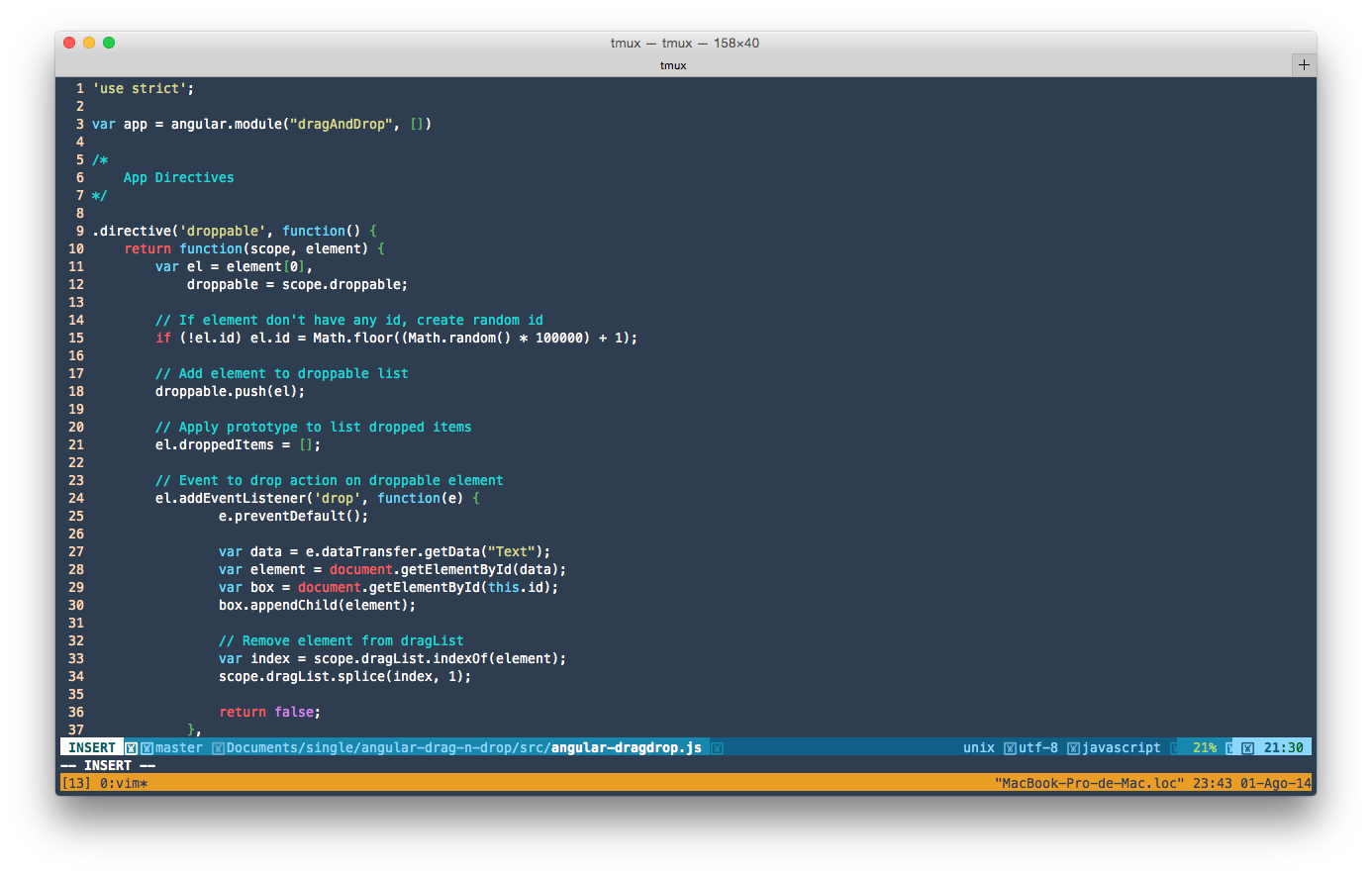The height and width of the screenshot is (875, 1372).
Task: Select the tmux tab in the tab bar
Action: pyautogui.click(x=673, y=65)
